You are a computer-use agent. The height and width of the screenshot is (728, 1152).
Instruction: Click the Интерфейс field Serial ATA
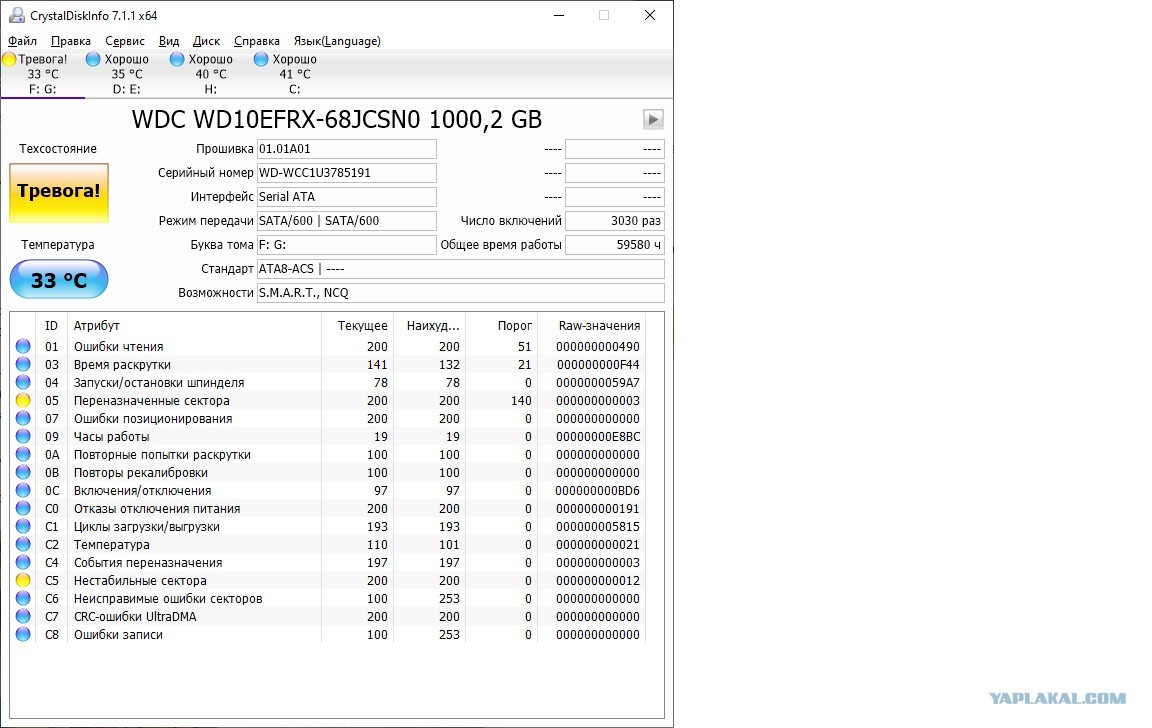click(347, 197)
